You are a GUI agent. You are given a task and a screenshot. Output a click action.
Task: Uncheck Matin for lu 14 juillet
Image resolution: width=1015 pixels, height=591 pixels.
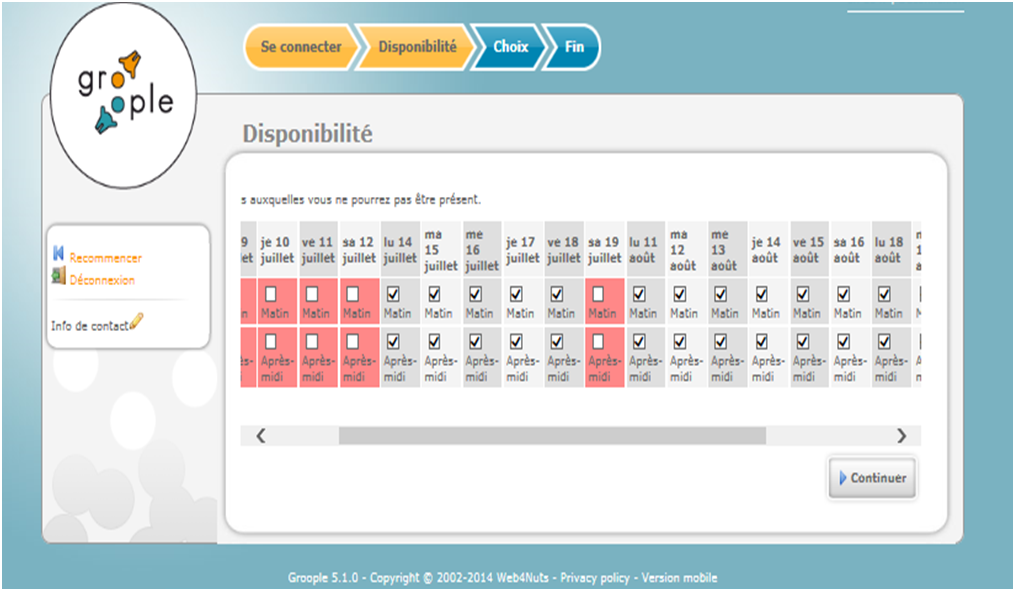tap(393, 294)
